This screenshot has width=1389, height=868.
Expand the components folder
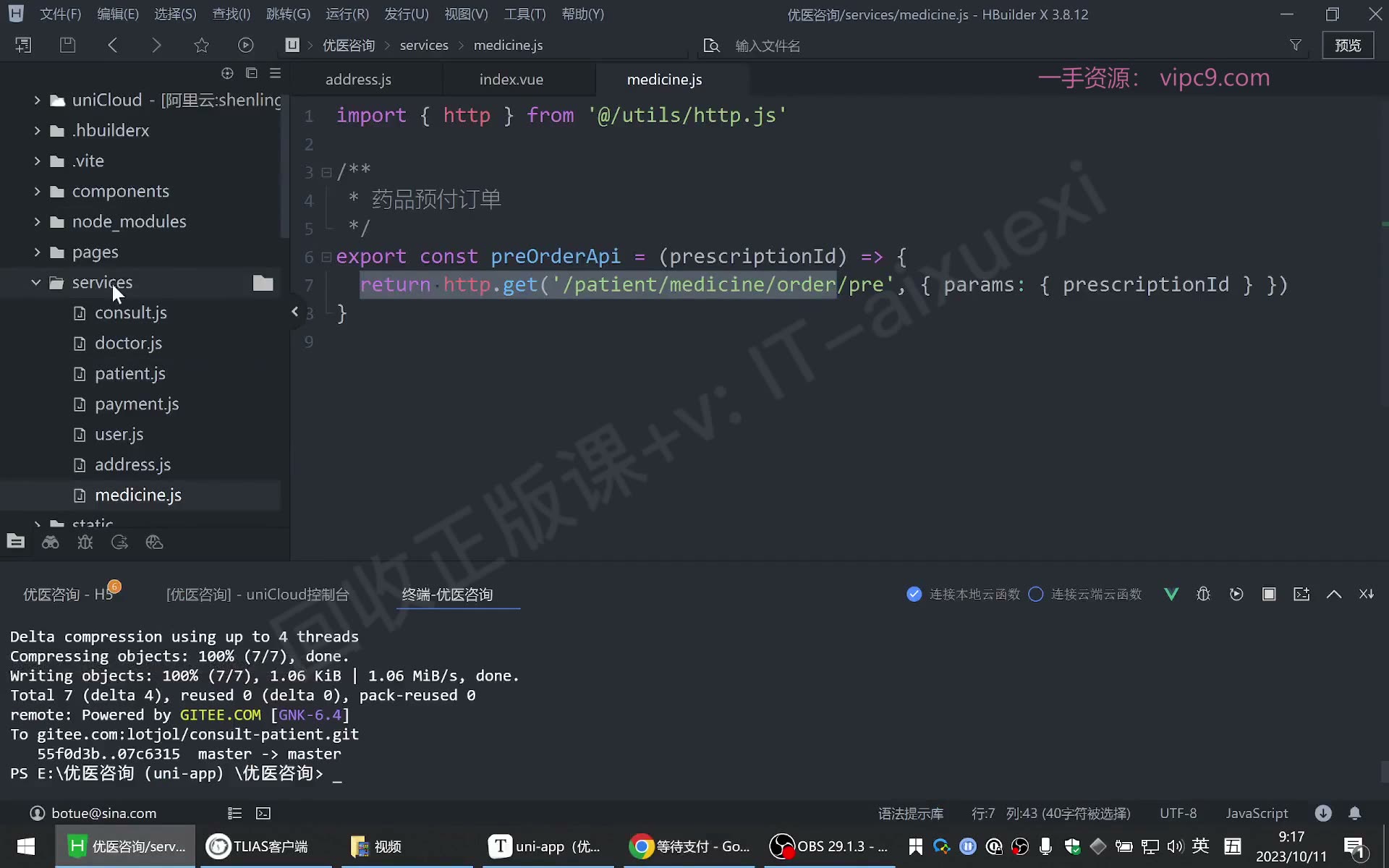click(37, 191)
